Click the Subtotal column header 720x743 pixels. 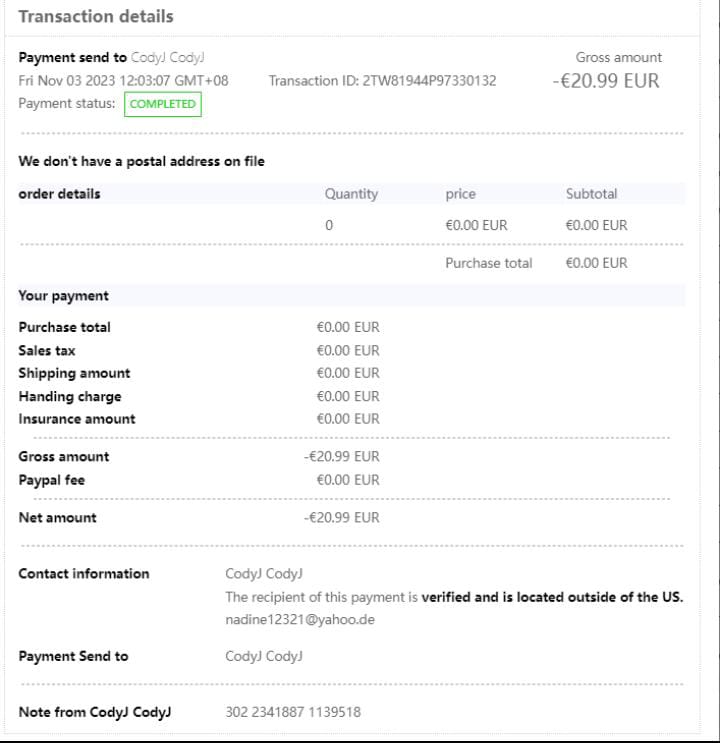[x=591, y=194]
